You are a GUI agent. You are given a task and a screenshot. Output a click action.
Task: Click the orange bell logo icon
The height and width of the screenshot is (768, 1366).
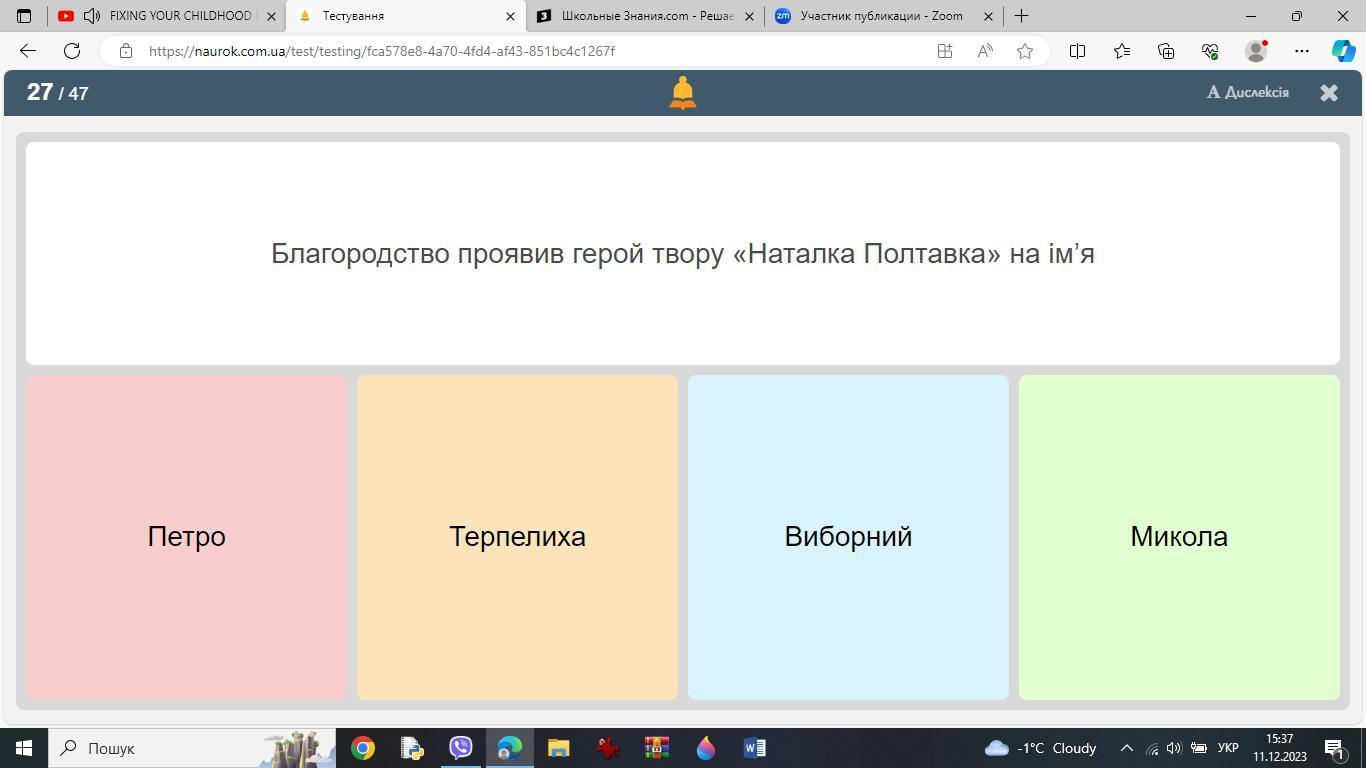682,92
